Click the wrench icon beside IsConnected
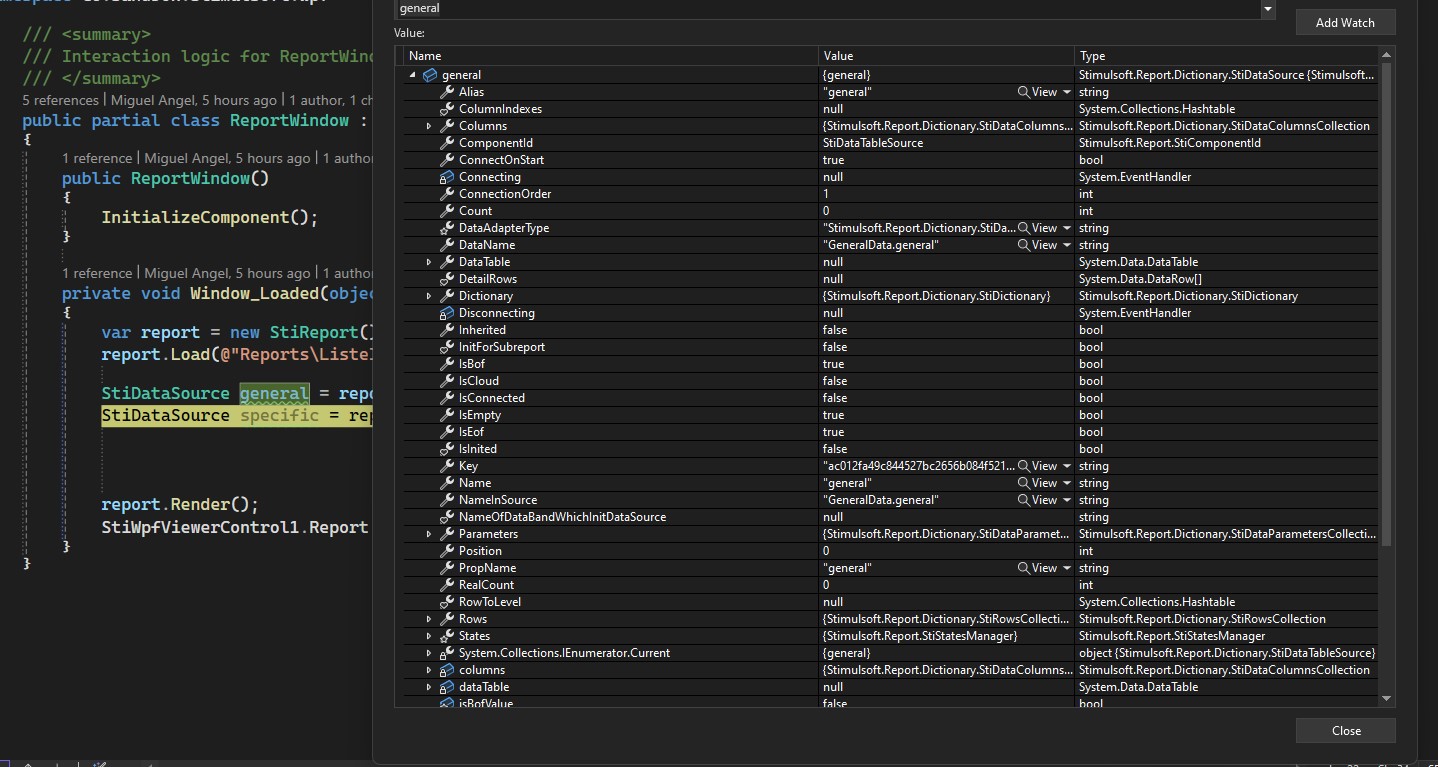This screenshot has height=767, width=1438. pos(447,398)
